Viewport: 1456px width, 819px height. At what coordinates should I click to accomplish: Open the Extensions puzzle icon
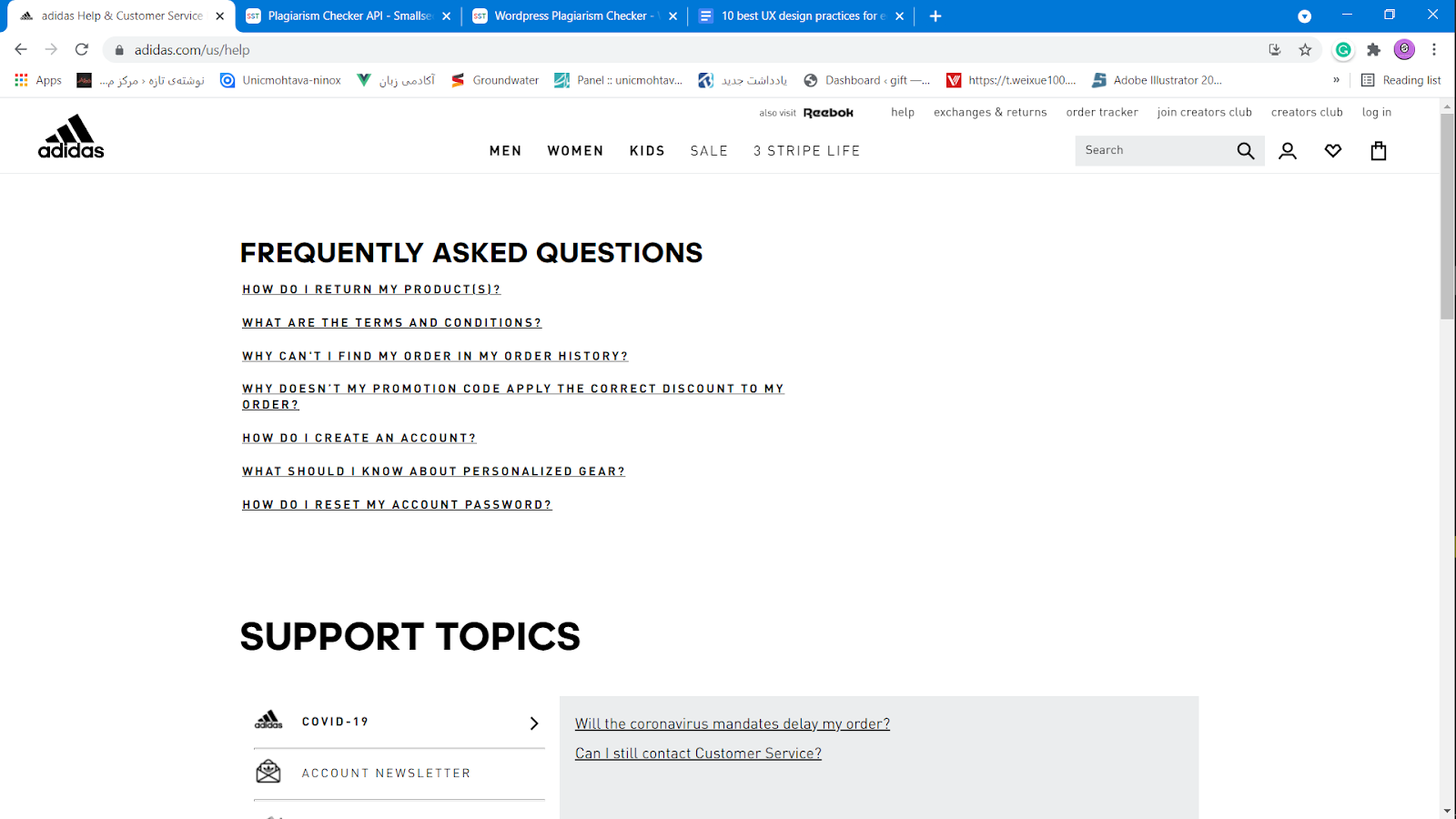coord(1374,50)
